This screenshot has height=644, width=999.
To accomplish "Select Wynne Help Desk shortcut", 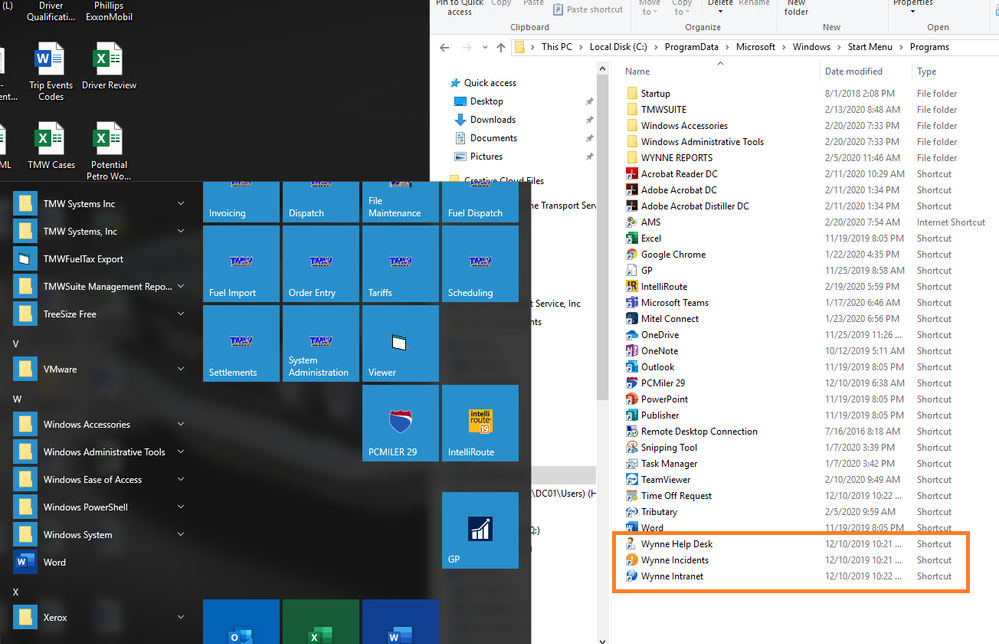I will (669, 544).
